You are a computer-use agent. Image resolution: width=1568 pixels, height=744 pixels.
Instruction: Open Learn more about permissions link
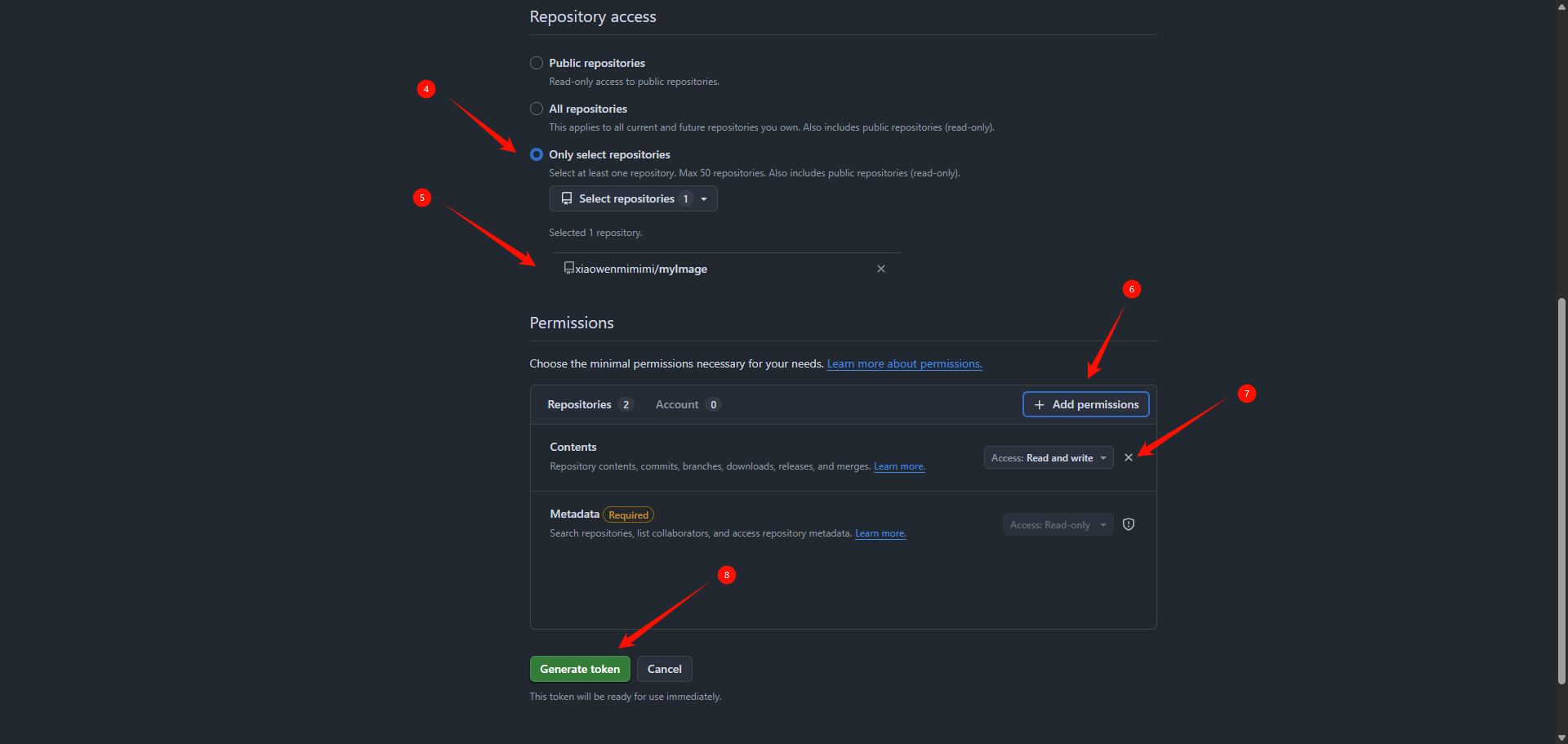904,364
